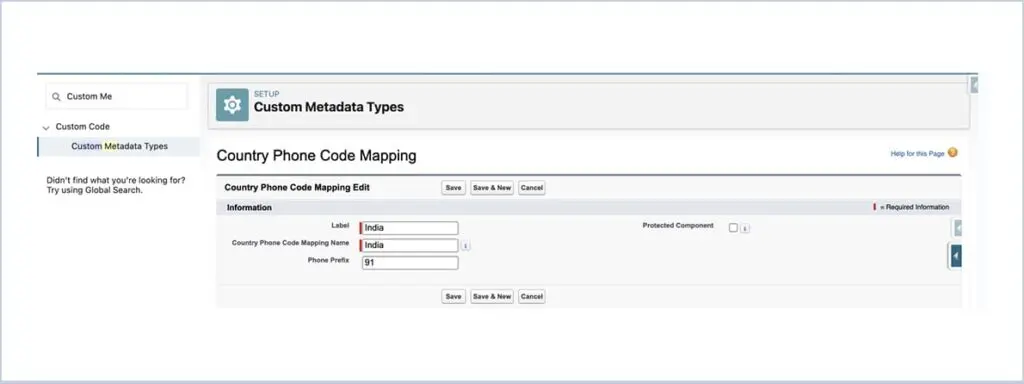
Task: Click the gray collapsed panel arrow above blue tab
Action: pyautogui.click(x=957, y=228)
